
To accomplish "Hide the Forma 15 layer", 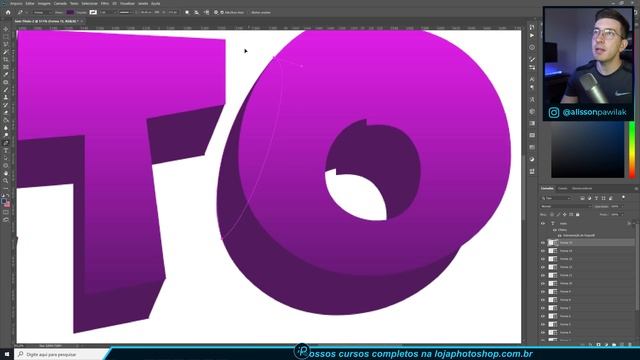I will (543, 242).
